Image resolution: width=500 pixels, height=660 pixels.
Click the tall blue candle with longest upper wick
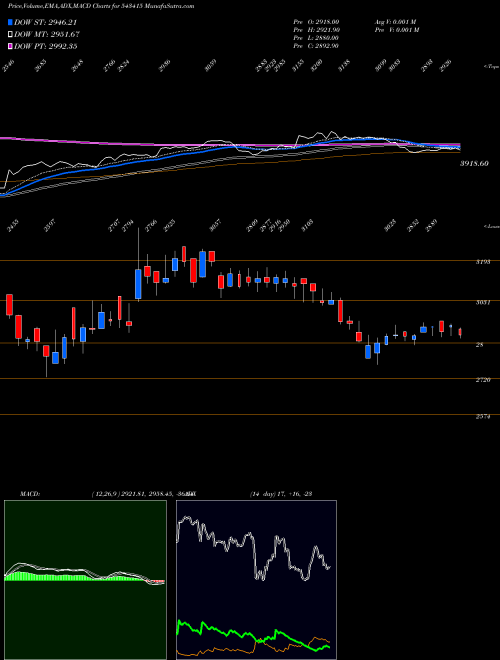(x=138, y=284)
